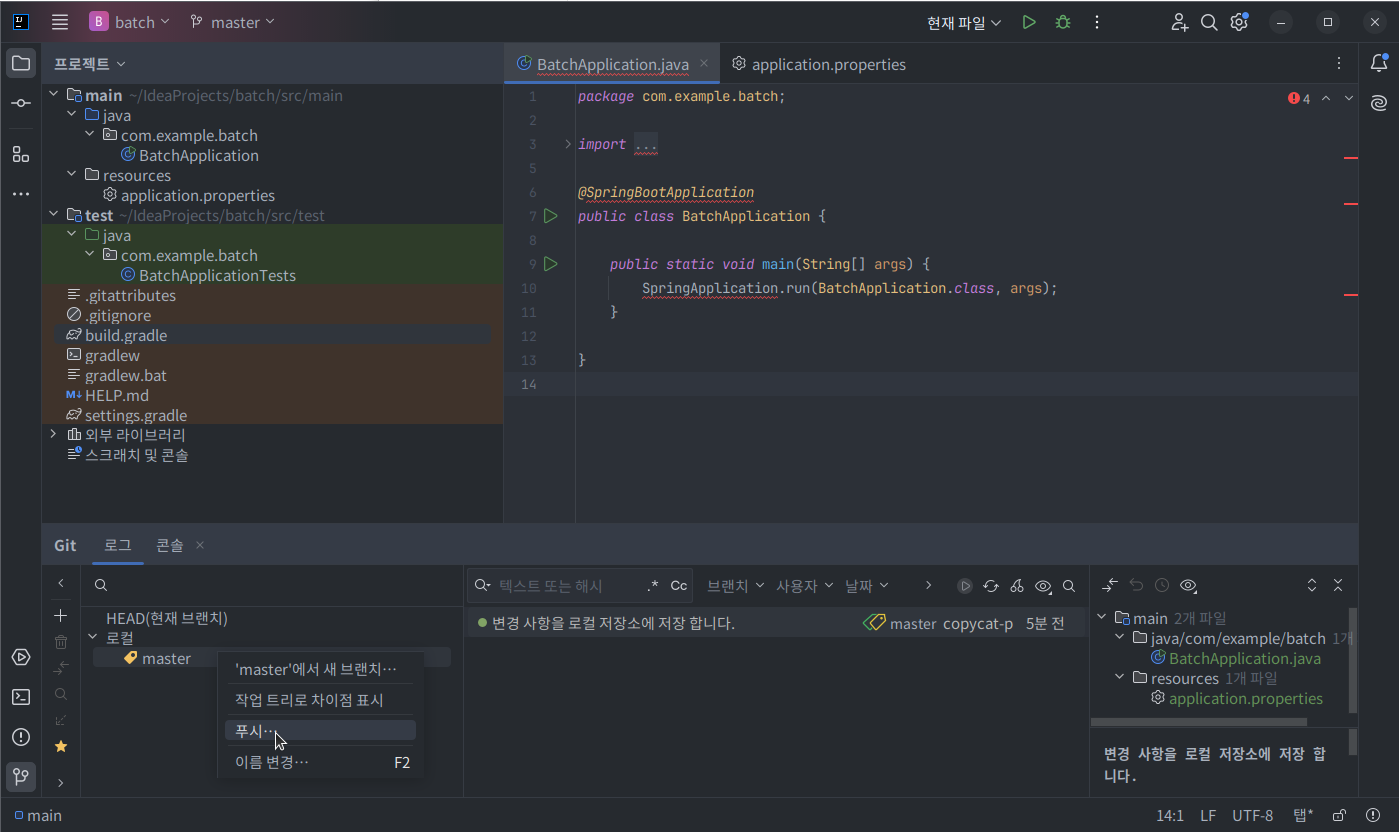1399x832 pixels.
Task: Toggle regex option in log search
Action: click(653, 586)
